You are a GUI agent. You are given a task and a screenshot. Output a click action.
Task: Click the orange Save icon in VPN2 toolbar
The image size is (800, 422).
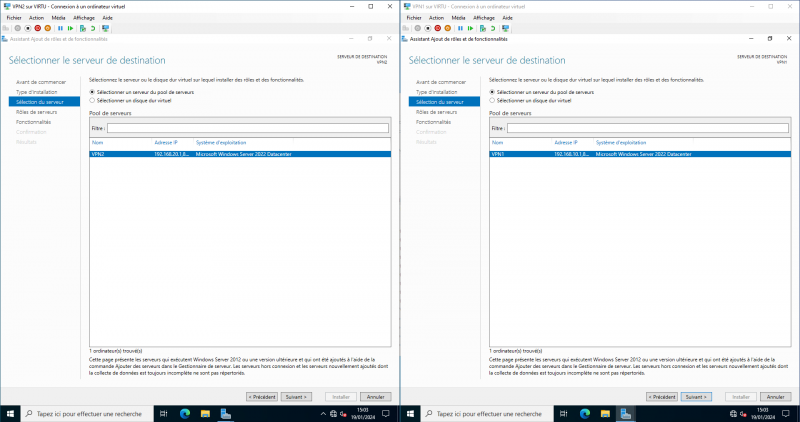point(47,29)
